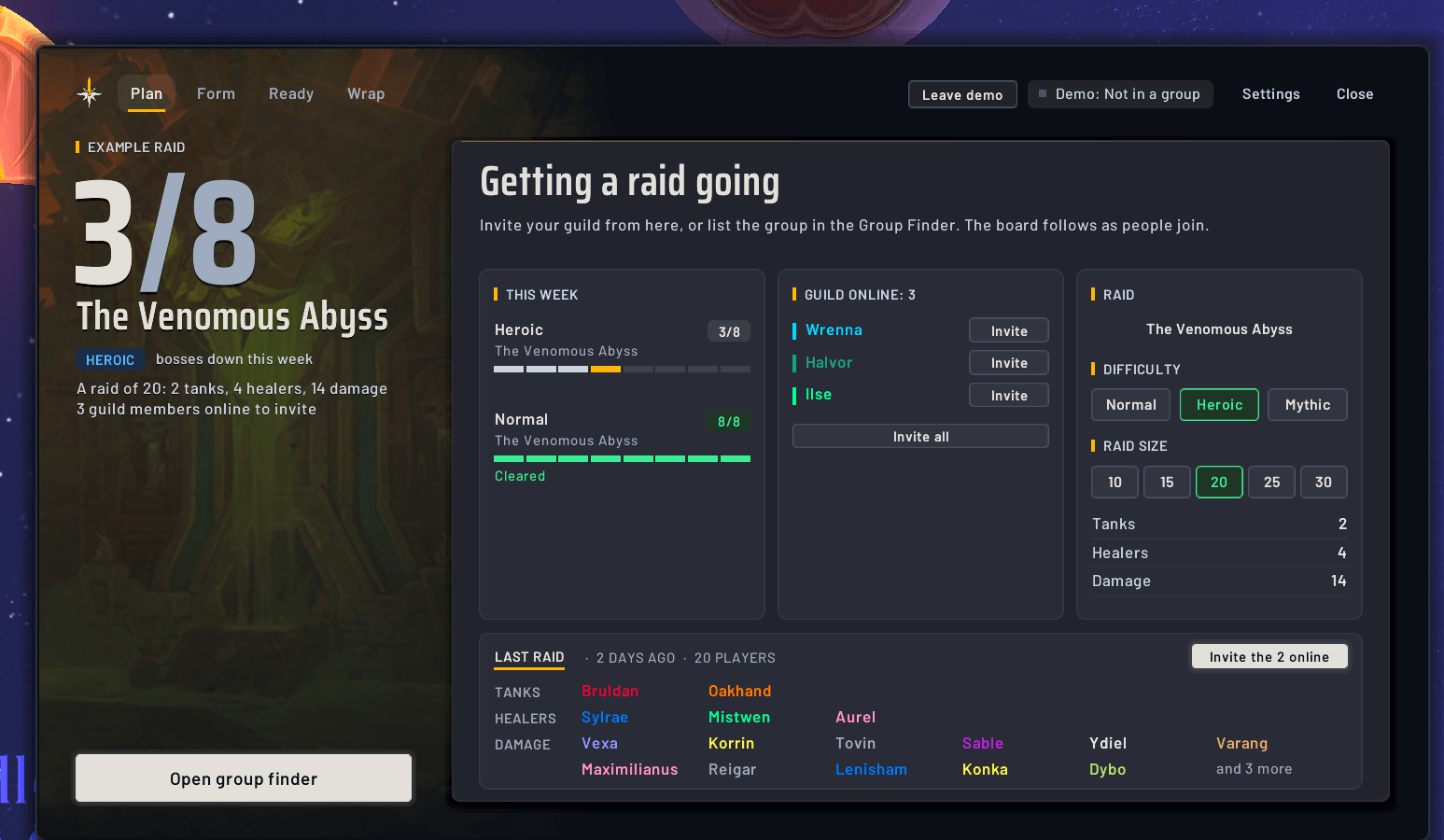1444x840 pixels.
Task: Click the compass star logo icon
Action: (90, 92)
